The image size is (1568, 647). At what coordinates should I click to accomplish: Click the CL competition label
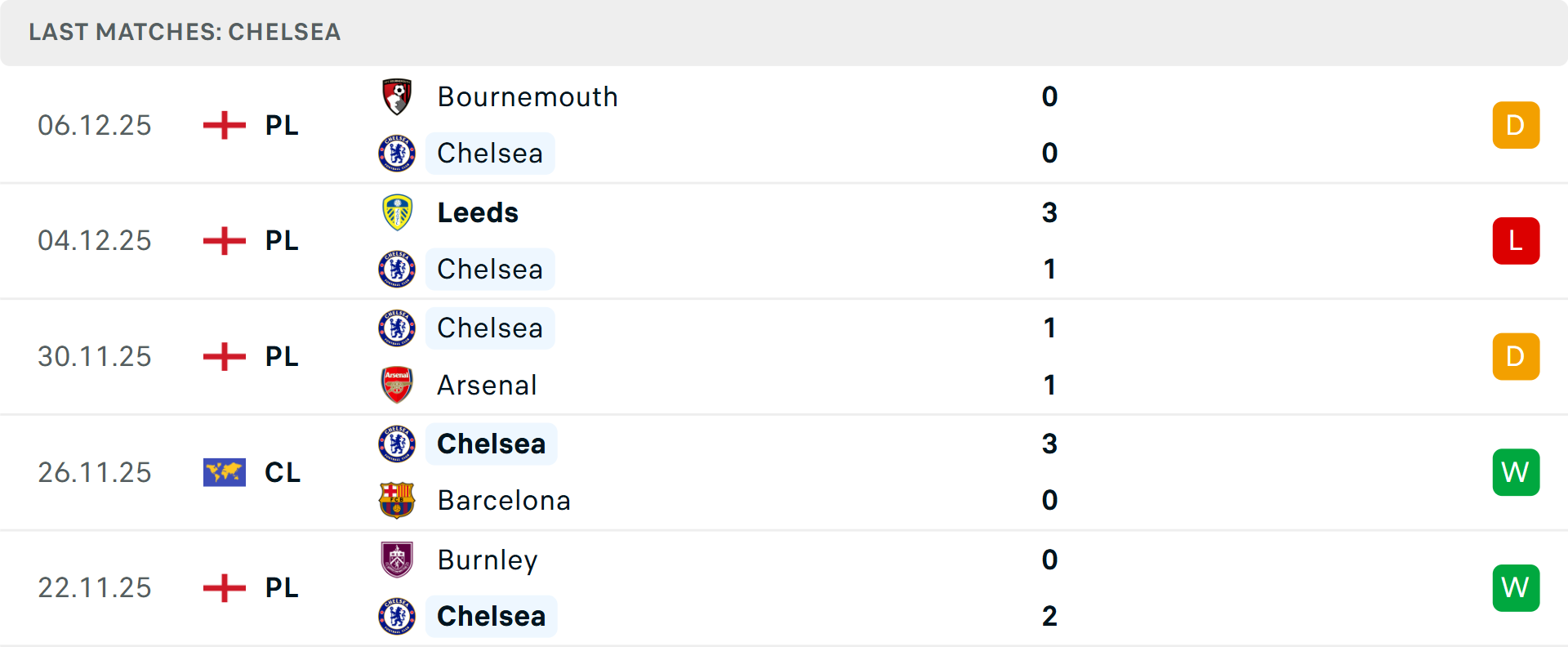(283, 472)
